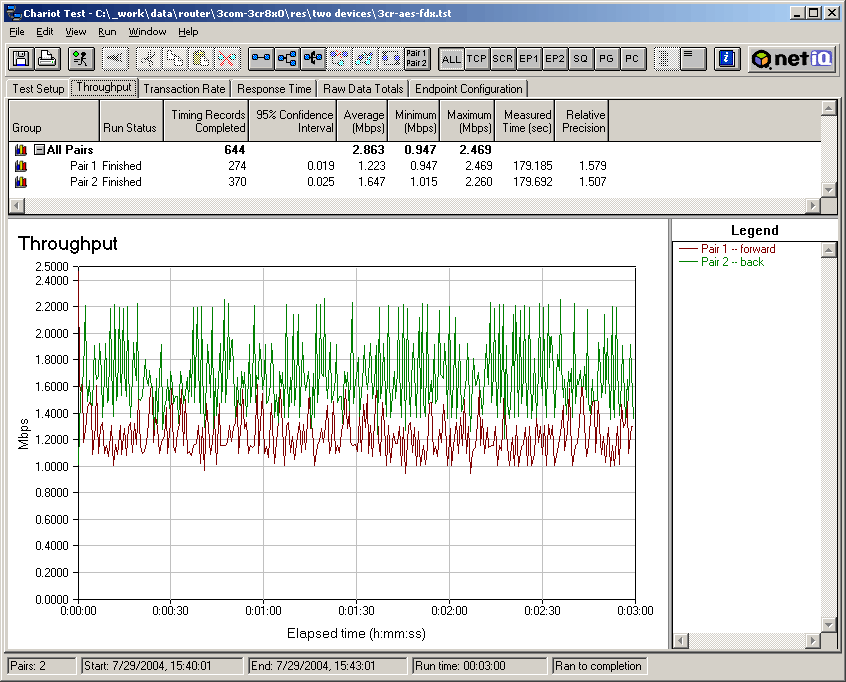Toggle the EP1 endpoint filter
Viewport: 846px width, 682px height.
[529, 59]
